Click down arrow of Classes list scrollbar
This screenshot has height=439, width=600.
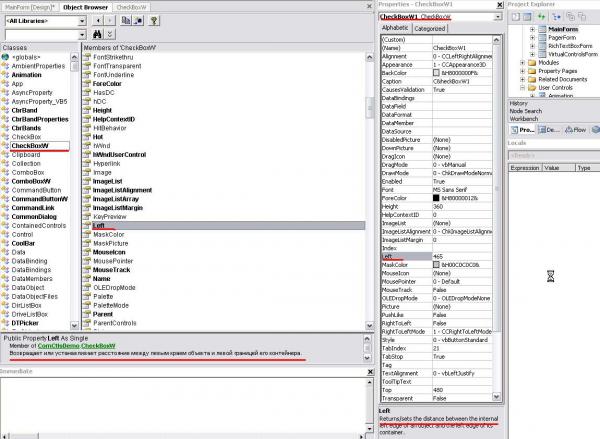(x=74, y=326)
